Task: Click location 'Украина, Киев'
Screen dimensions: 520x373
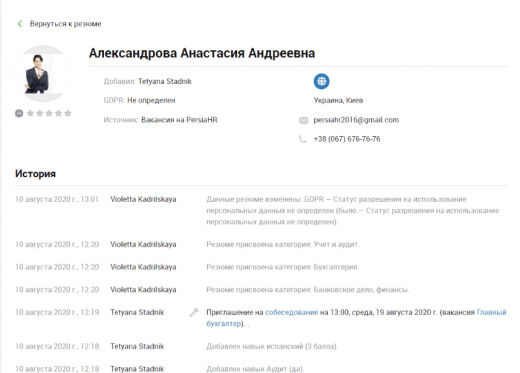Action: tap(338, 100)
